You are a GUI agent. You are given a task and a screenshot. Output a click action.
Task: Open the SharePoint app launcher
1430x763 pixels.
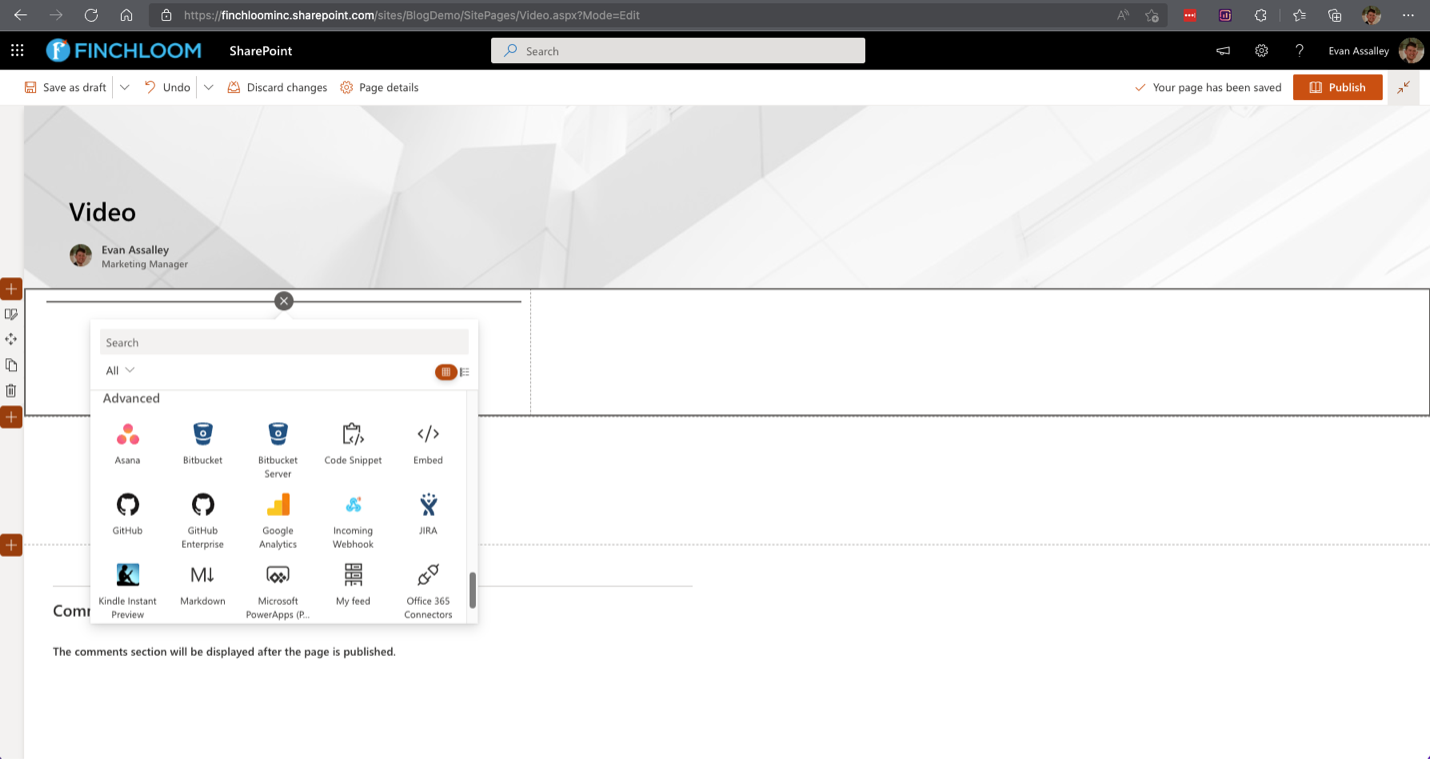coord(17,50)
